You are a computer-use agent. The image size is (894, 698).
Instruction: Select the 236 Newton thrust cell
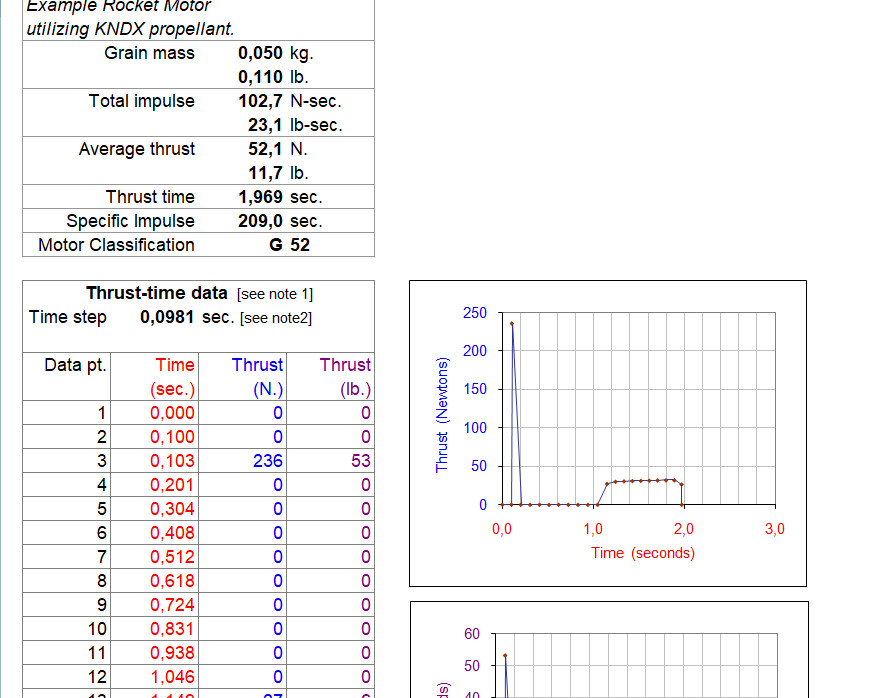pos(268,461)
